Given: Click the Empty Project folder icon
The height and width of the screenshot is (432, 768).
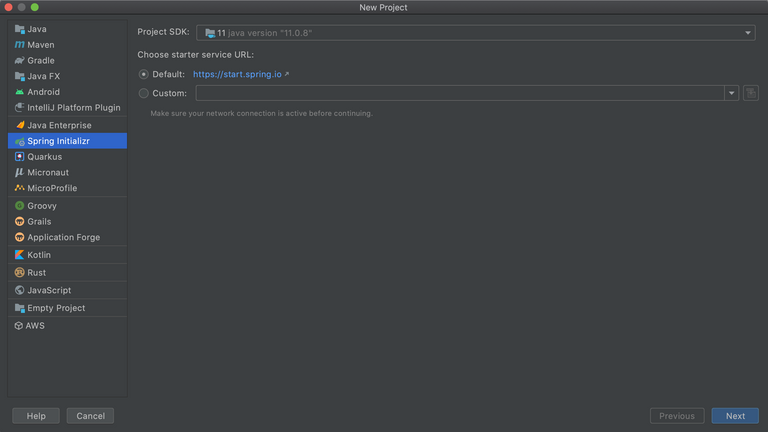Looking at the screenshot, I should pos(20,308).
